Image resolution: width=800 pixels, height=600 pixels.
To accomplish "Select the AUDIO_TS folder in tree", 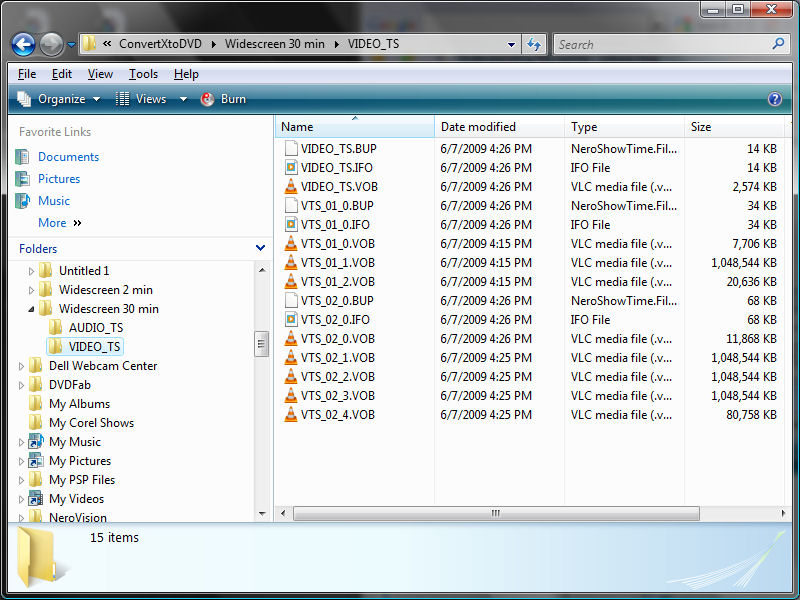I will pos(96,328).
